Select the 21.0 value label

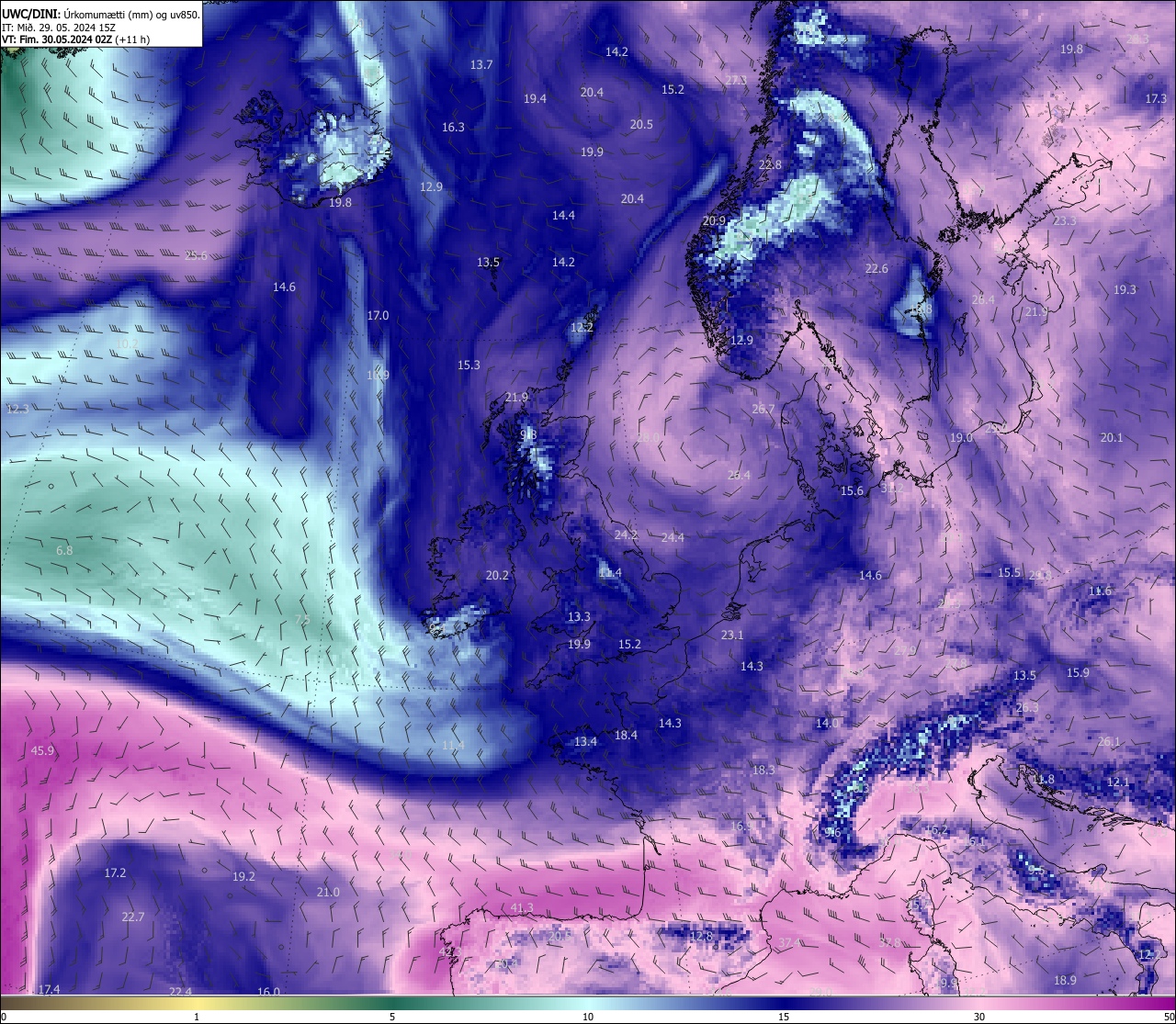(x=328, y=892)
